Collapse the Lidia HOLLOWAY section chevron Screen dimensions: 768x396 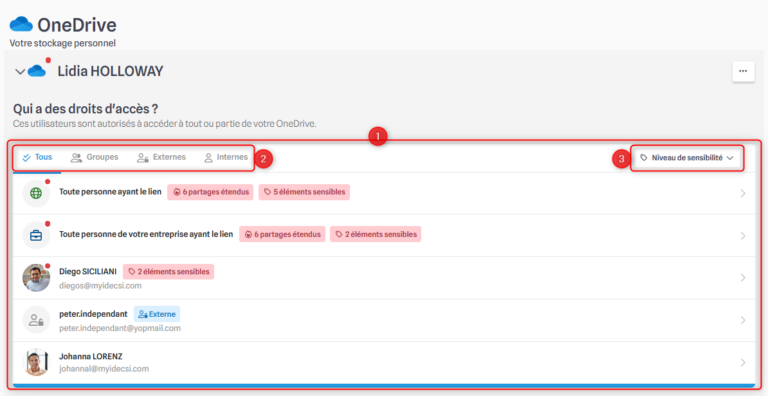20,72
